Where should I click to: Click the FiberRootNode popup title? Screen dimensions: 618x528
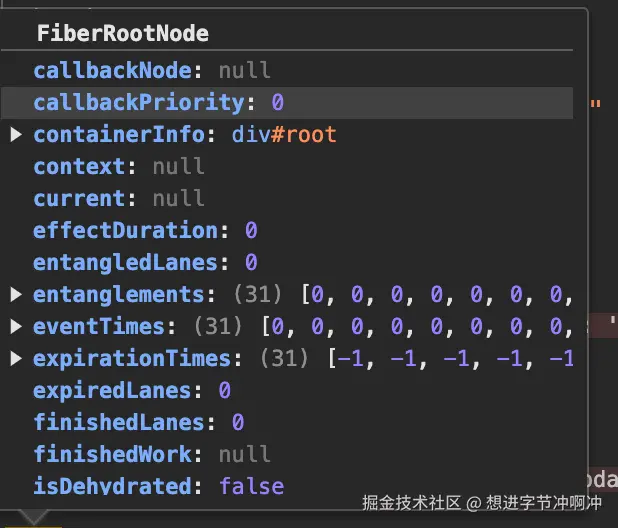coord(123,33)
